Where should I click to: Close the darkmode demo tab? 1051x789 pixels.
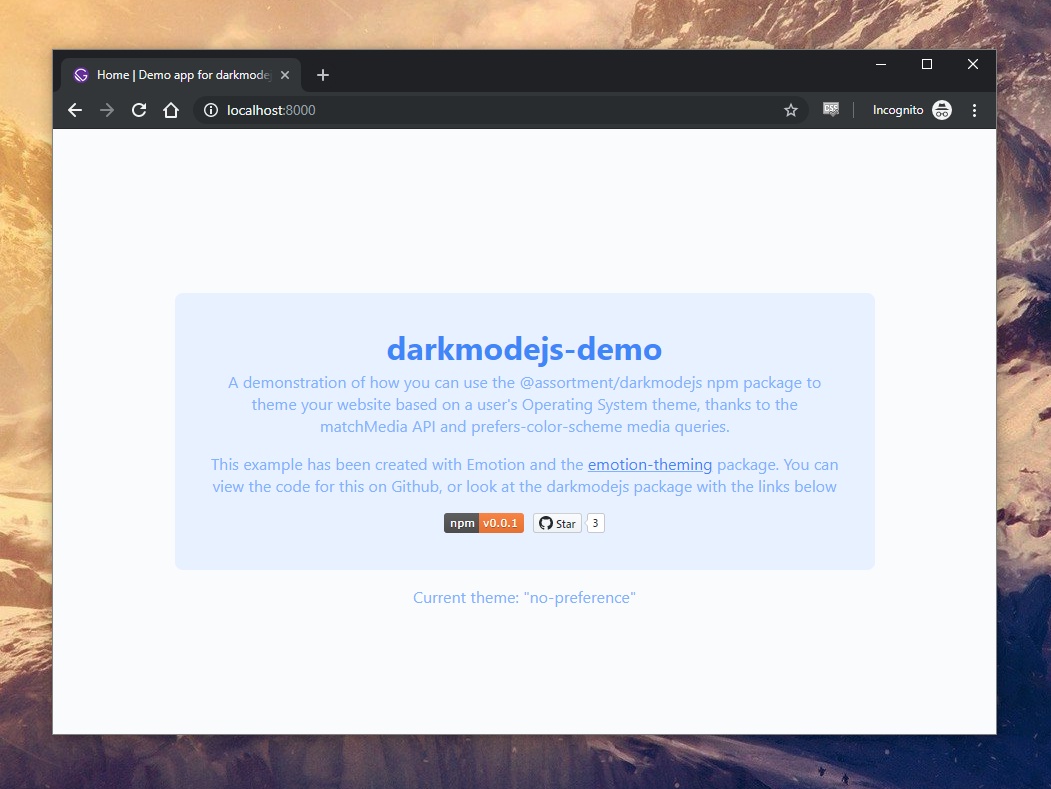pyautogui.click(x=285, y=75)
